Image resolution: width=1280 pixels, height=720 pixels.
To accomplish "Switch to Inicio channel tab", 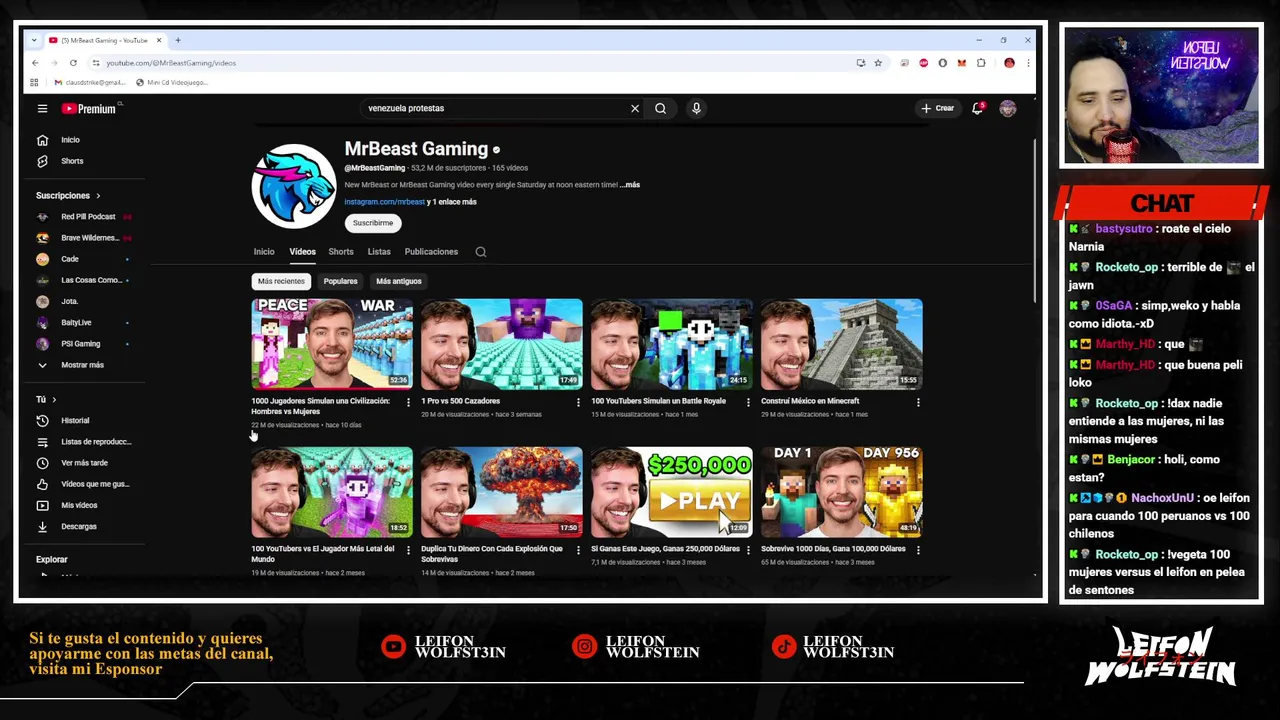I will (x=264, y=252).
